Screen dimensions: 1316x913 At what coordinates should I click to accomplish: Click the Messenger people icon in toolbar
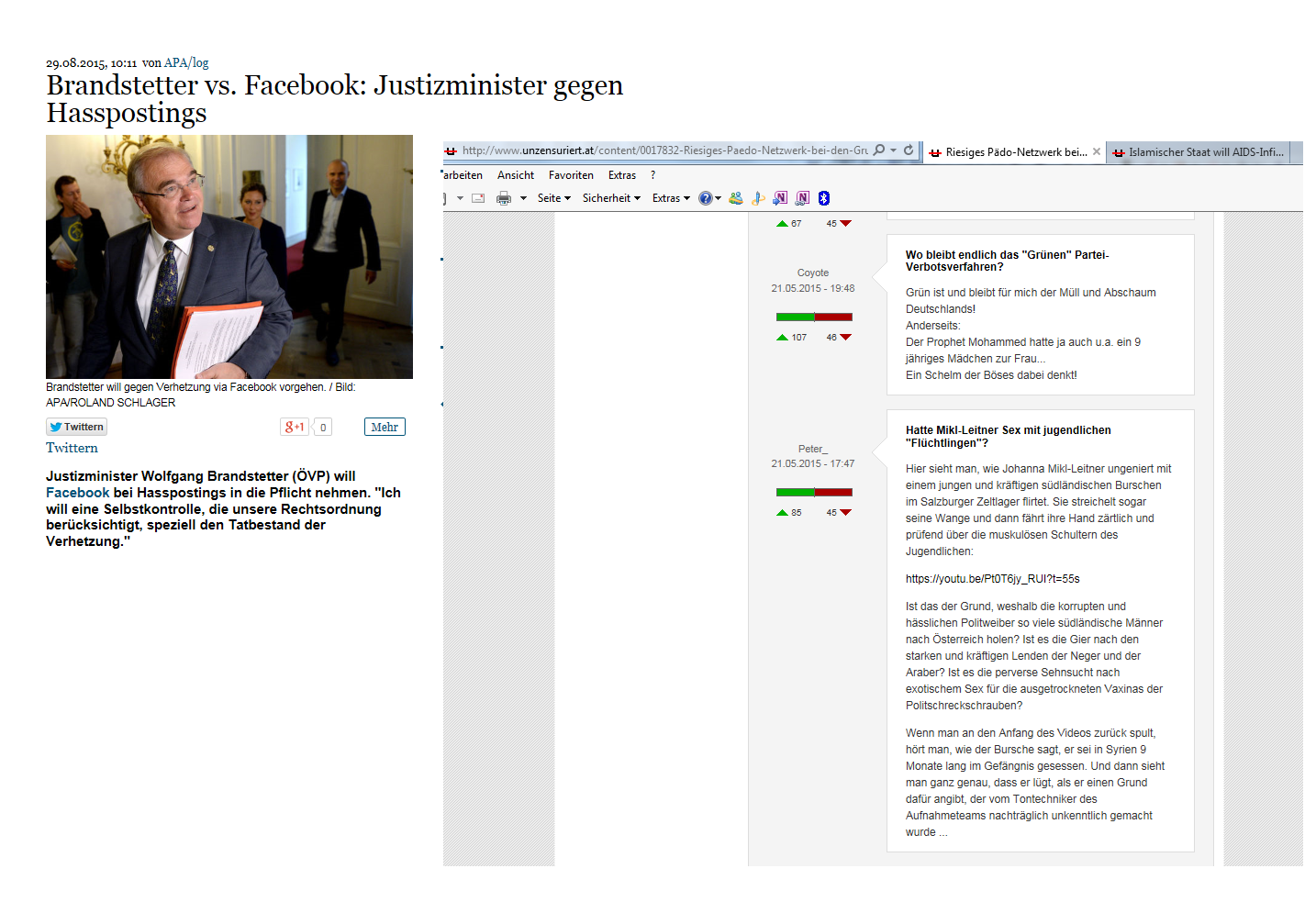point(736,198)
